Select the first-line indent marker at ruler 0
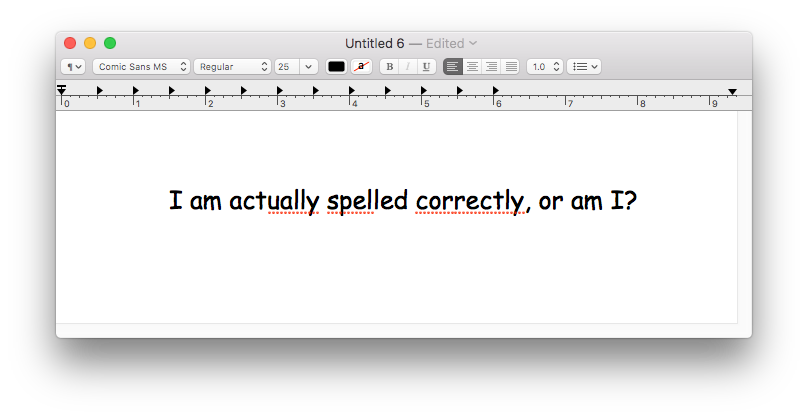 coord(61,87)
